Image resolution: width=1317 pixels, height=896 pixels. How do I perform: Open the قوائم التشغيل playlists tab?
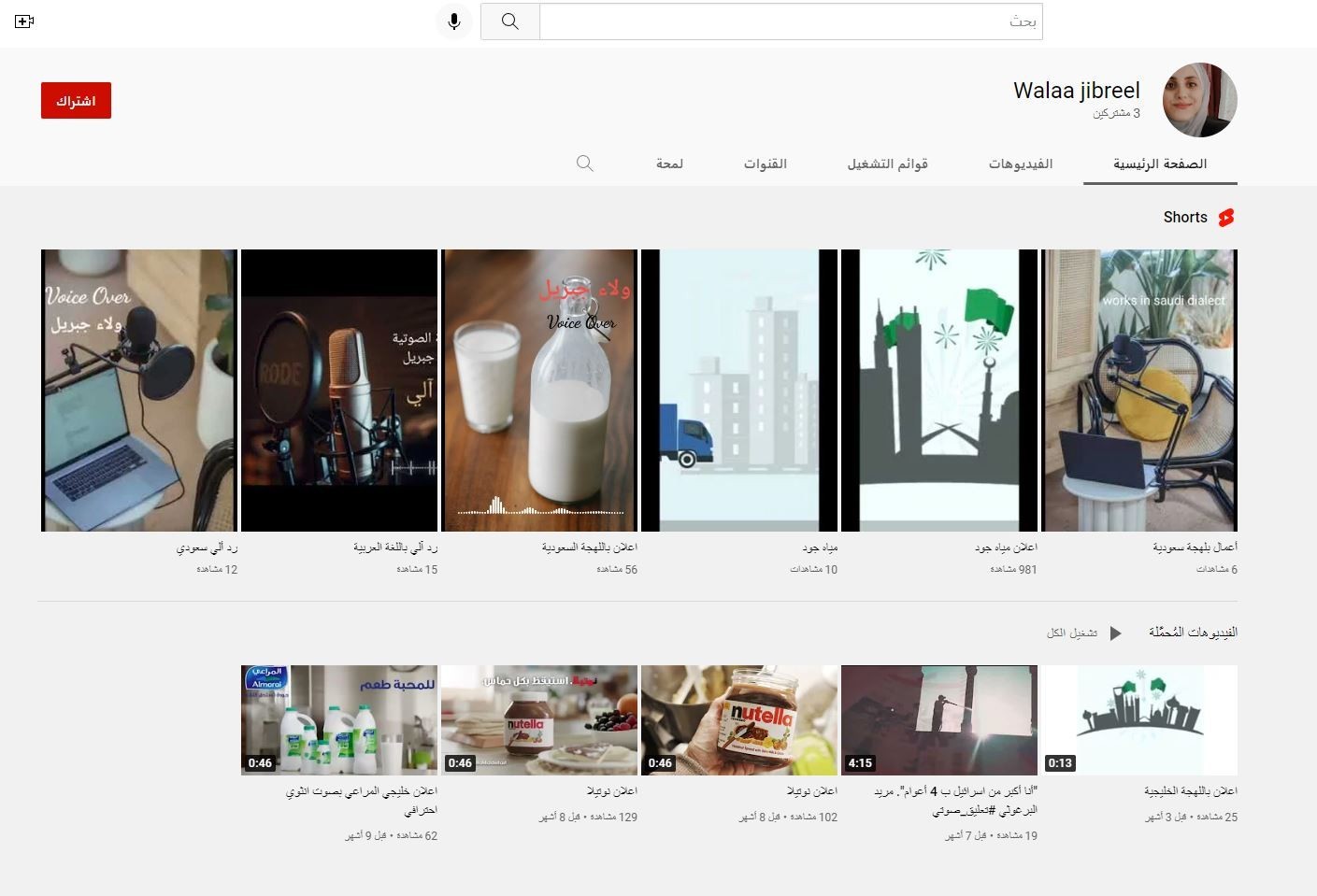pyautogui.click(x=887, y=164)
